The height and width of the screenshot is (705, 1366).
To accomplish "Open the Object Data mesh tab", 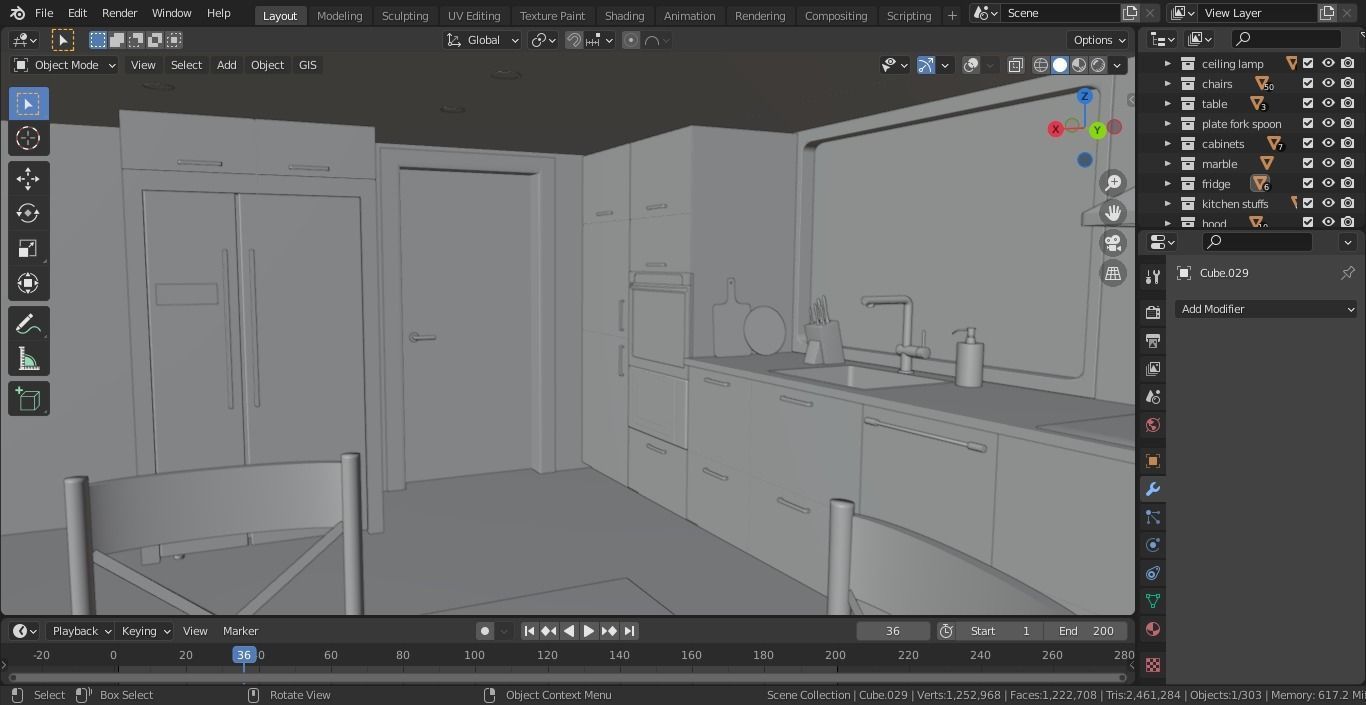I will tap(1153, 601).
